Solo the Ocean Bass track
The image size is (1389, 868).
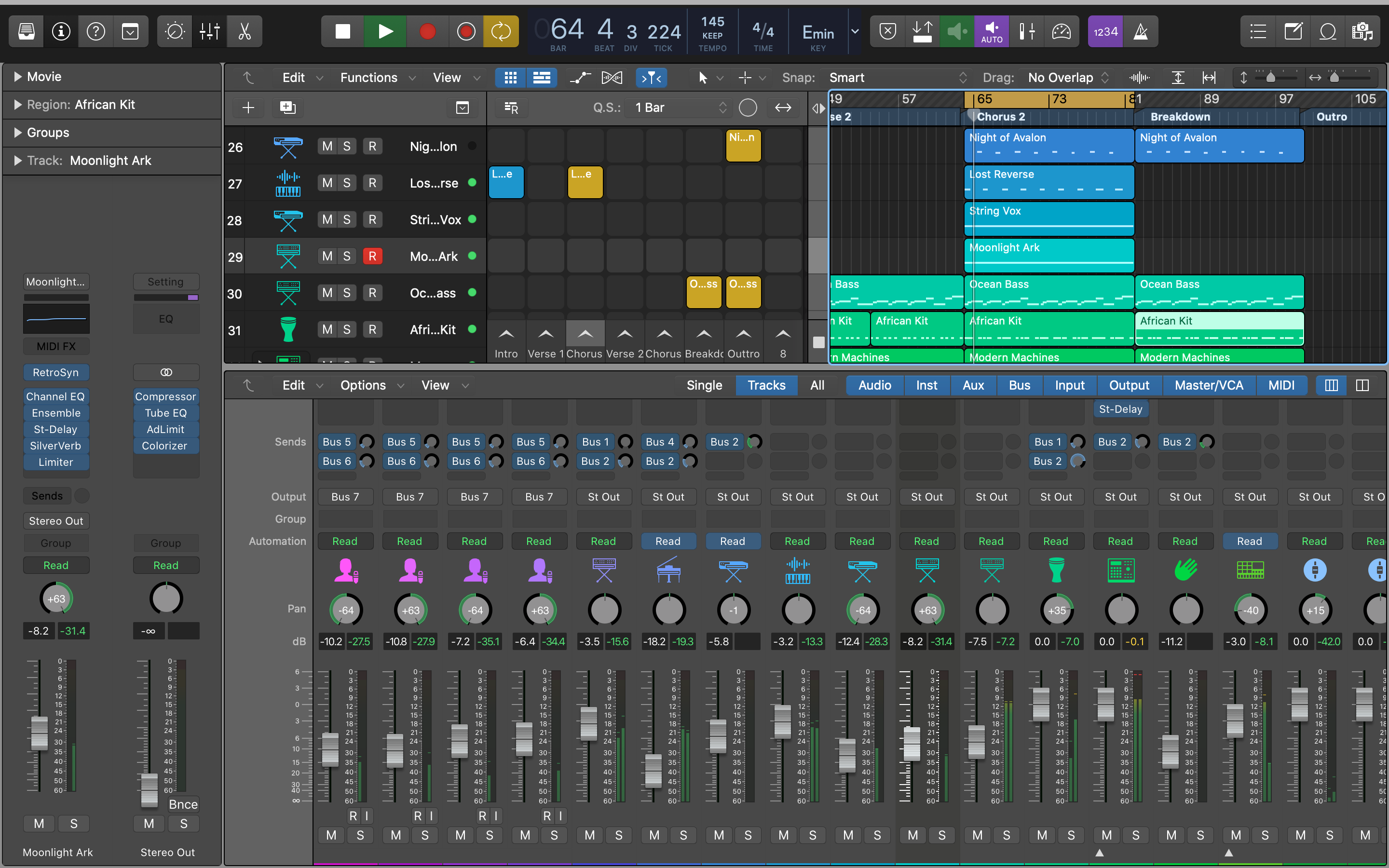click(x=347, y=293)
